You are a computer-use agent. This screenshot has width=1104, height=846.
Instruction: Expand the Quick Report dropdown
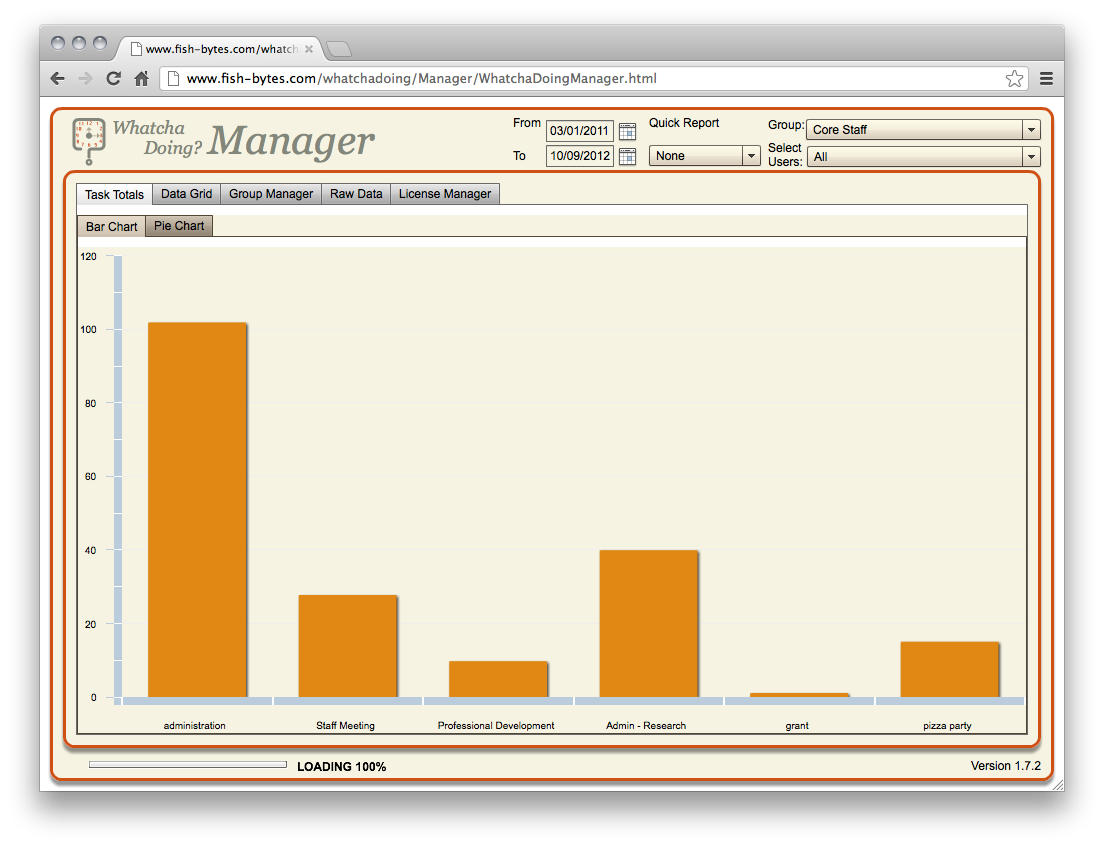pyautogui.click(x=751, y=156)
